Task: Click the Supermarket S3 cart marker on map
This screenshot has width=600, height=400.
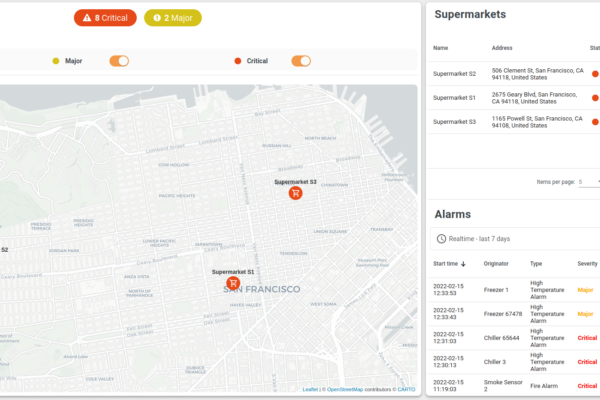Action: [x=295, y=193]
